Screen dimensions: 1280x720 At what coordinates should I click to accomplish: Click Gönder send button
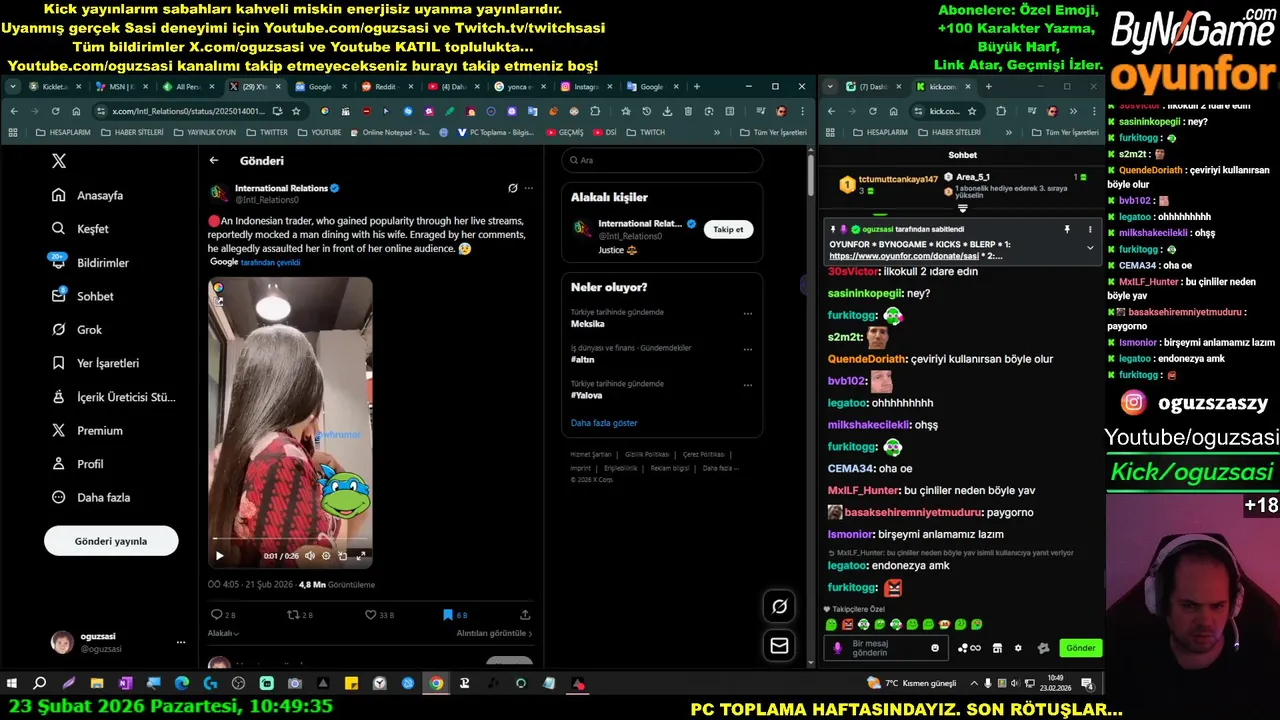(x=1080, y=648)
